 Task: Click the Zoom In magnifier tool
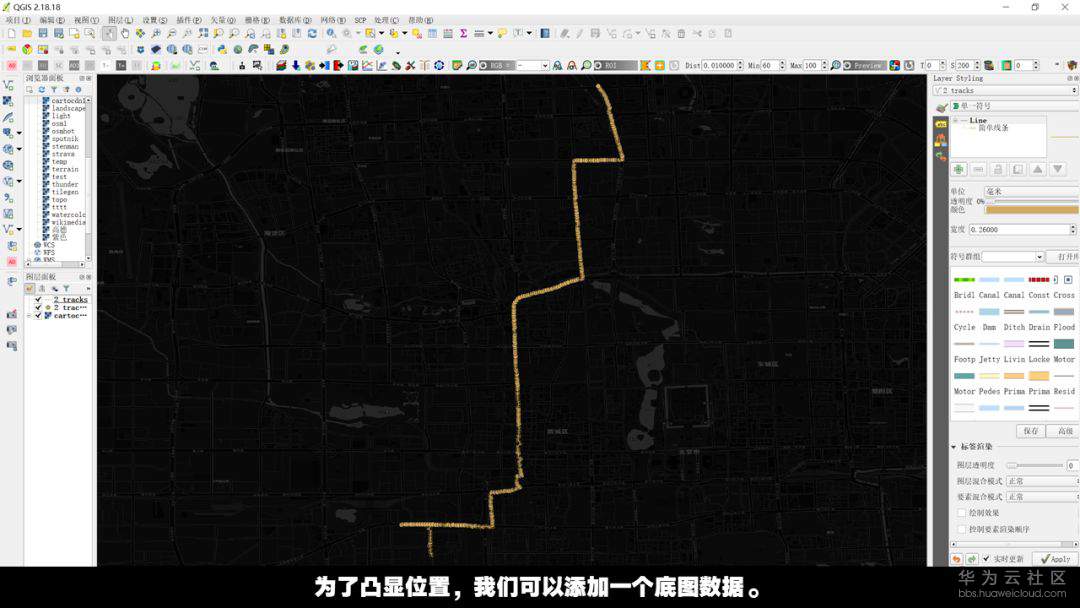click(156, 33)
